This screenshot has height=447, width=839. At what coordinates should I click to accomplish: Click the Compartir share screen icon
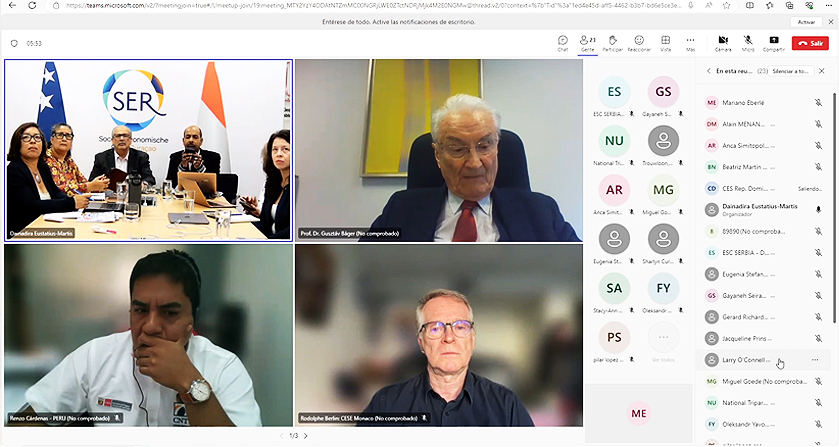tap(774, 43)
